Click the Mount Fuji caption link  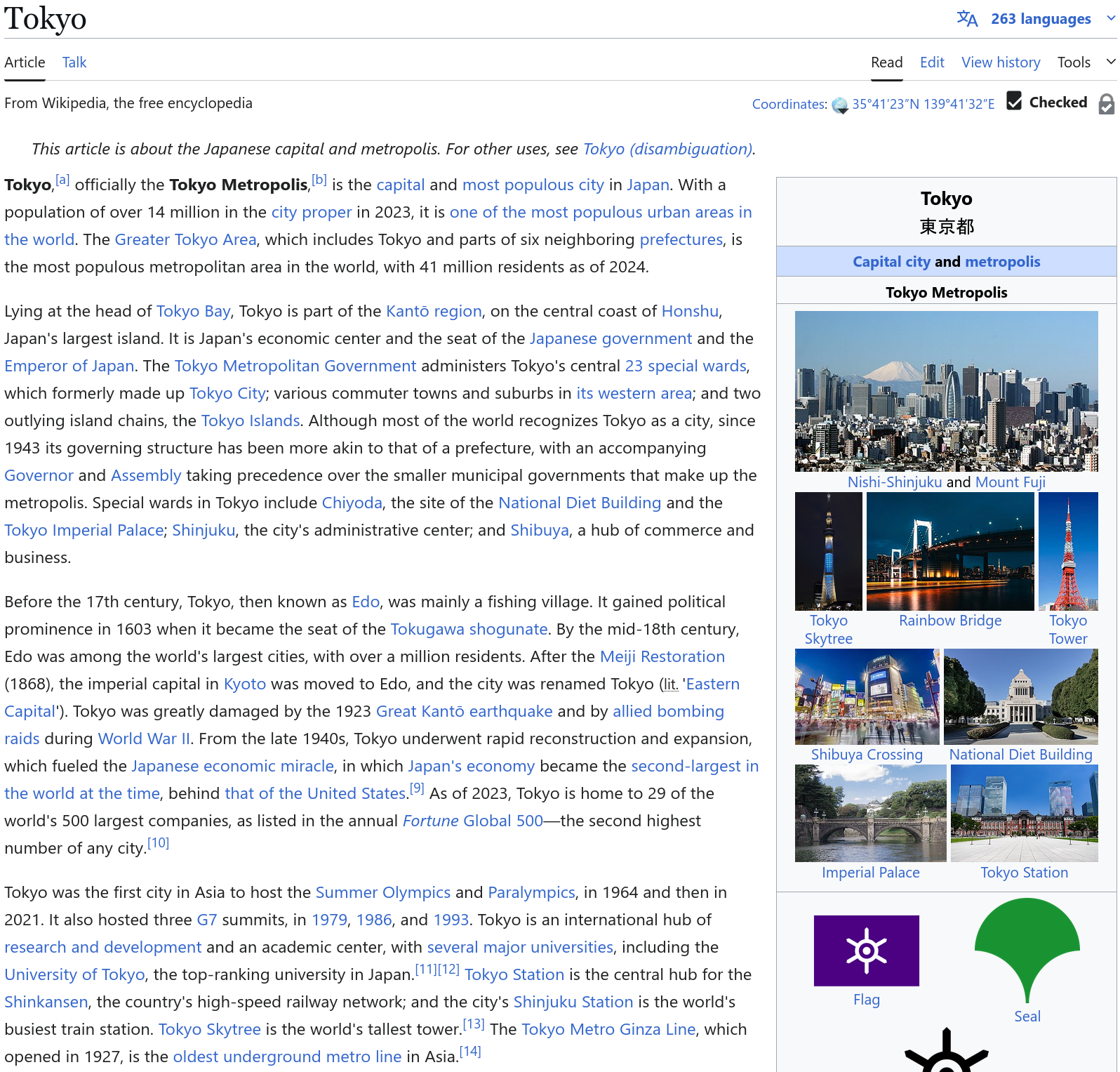[1011, 482]
